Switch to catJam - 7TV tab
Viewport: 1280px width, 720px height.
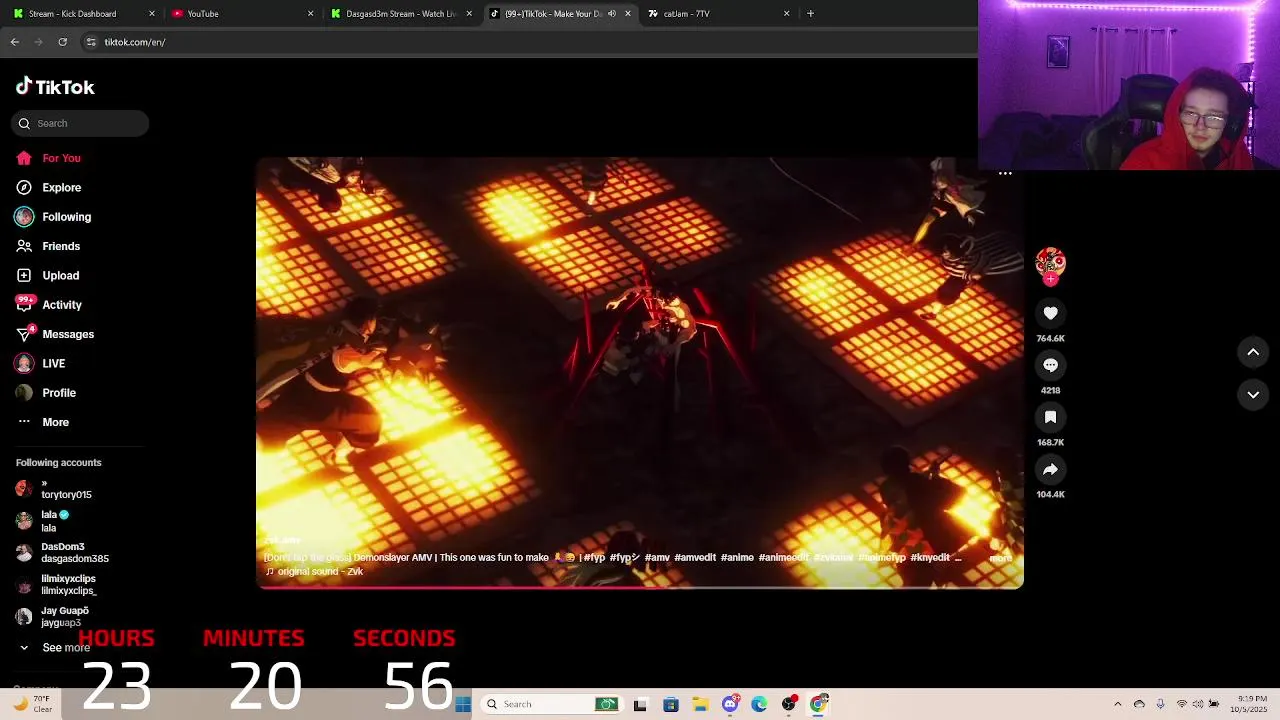point(719,14)
